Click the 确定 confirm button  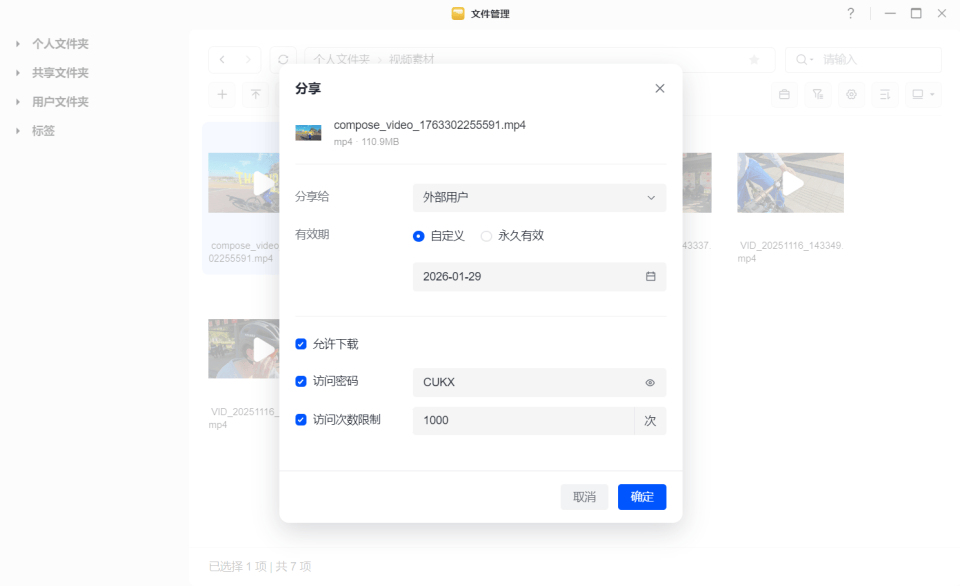642,497
